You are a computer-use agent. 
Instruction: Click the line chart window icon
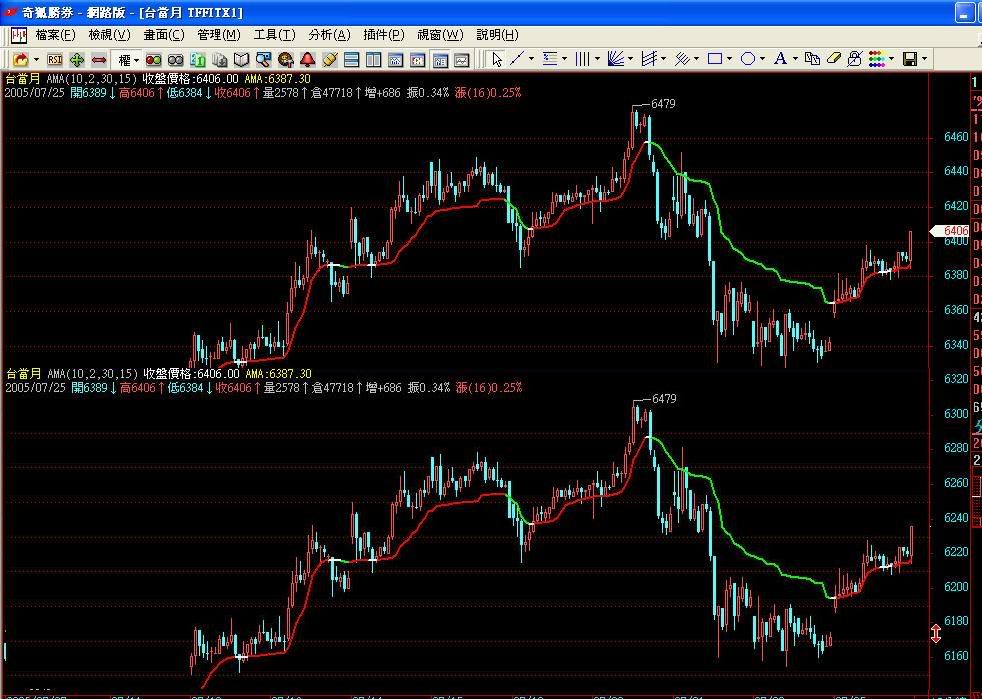click(x=462, y=60)
